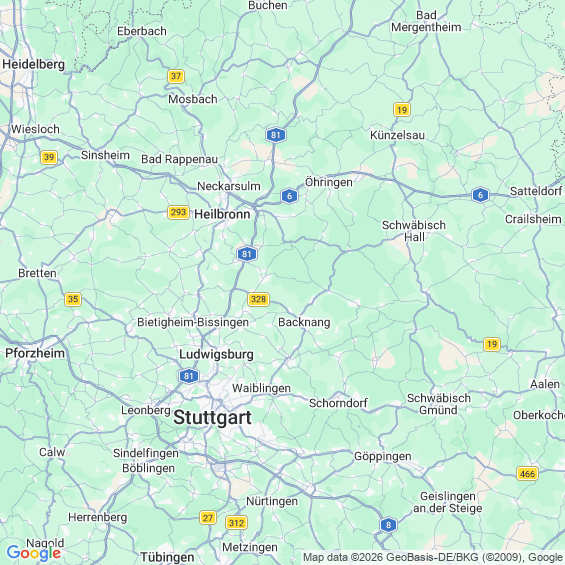565x565 pixels.
Task: Click the Bad Mergentheim town label
Action: [x=426, y=21]
